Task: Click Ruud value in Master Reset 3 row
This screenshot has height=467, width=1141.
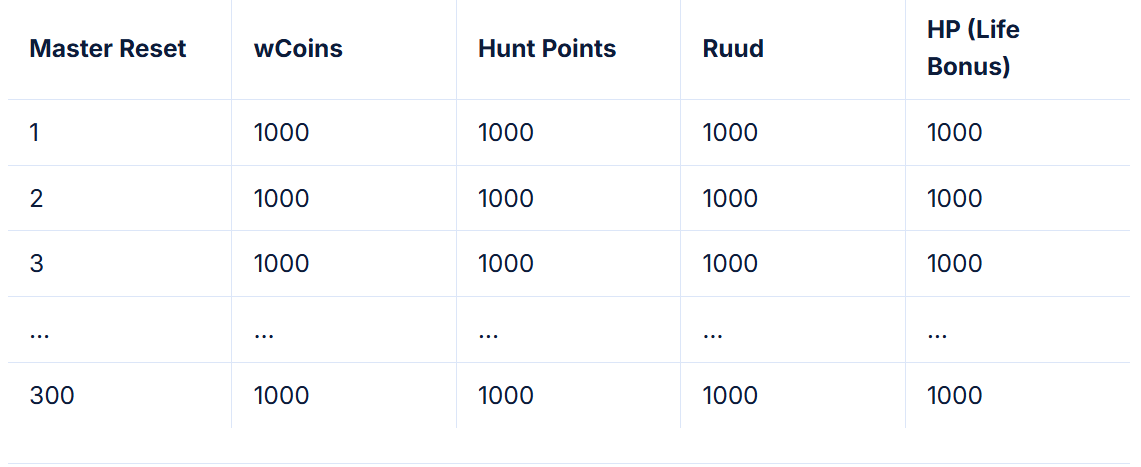Action: click(x=730, y=264)
